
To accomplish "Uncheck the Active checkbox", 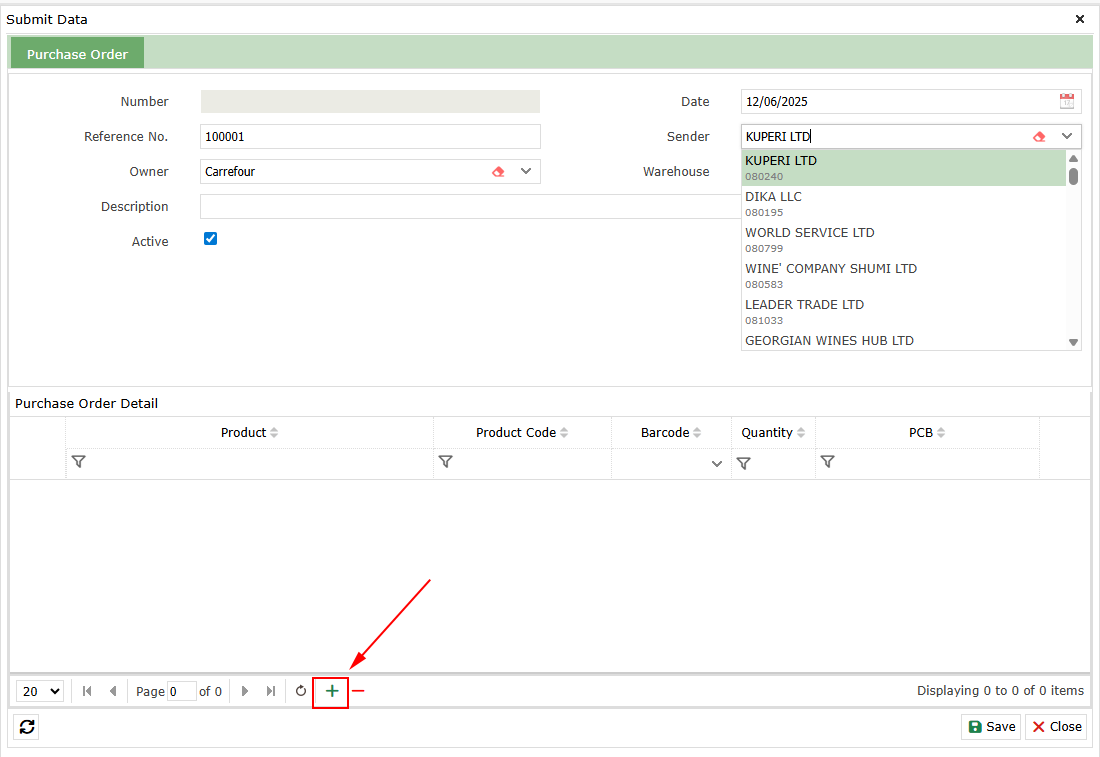I will (210, 239).
